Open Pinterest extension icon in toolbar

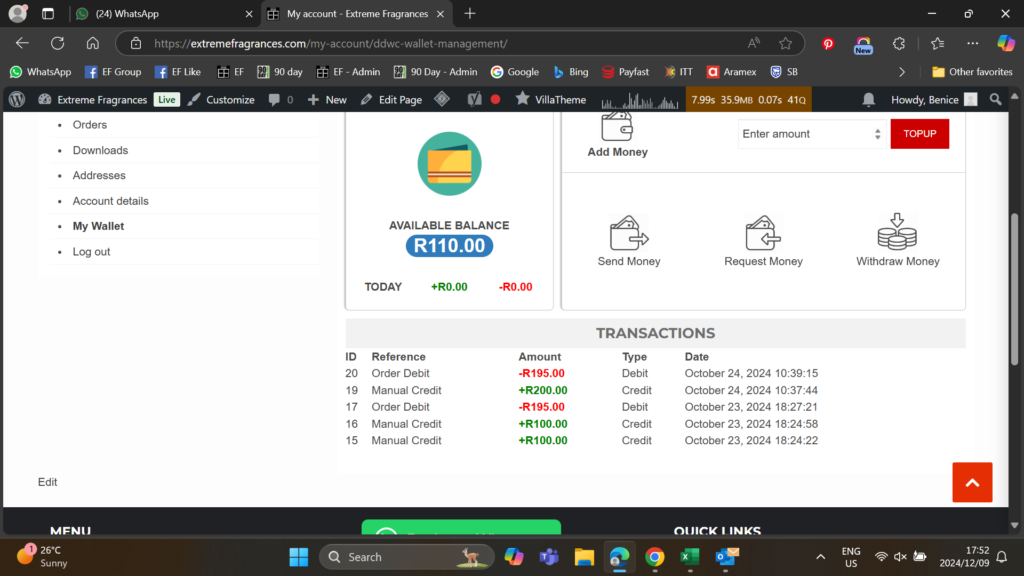[x=828, y=44]
